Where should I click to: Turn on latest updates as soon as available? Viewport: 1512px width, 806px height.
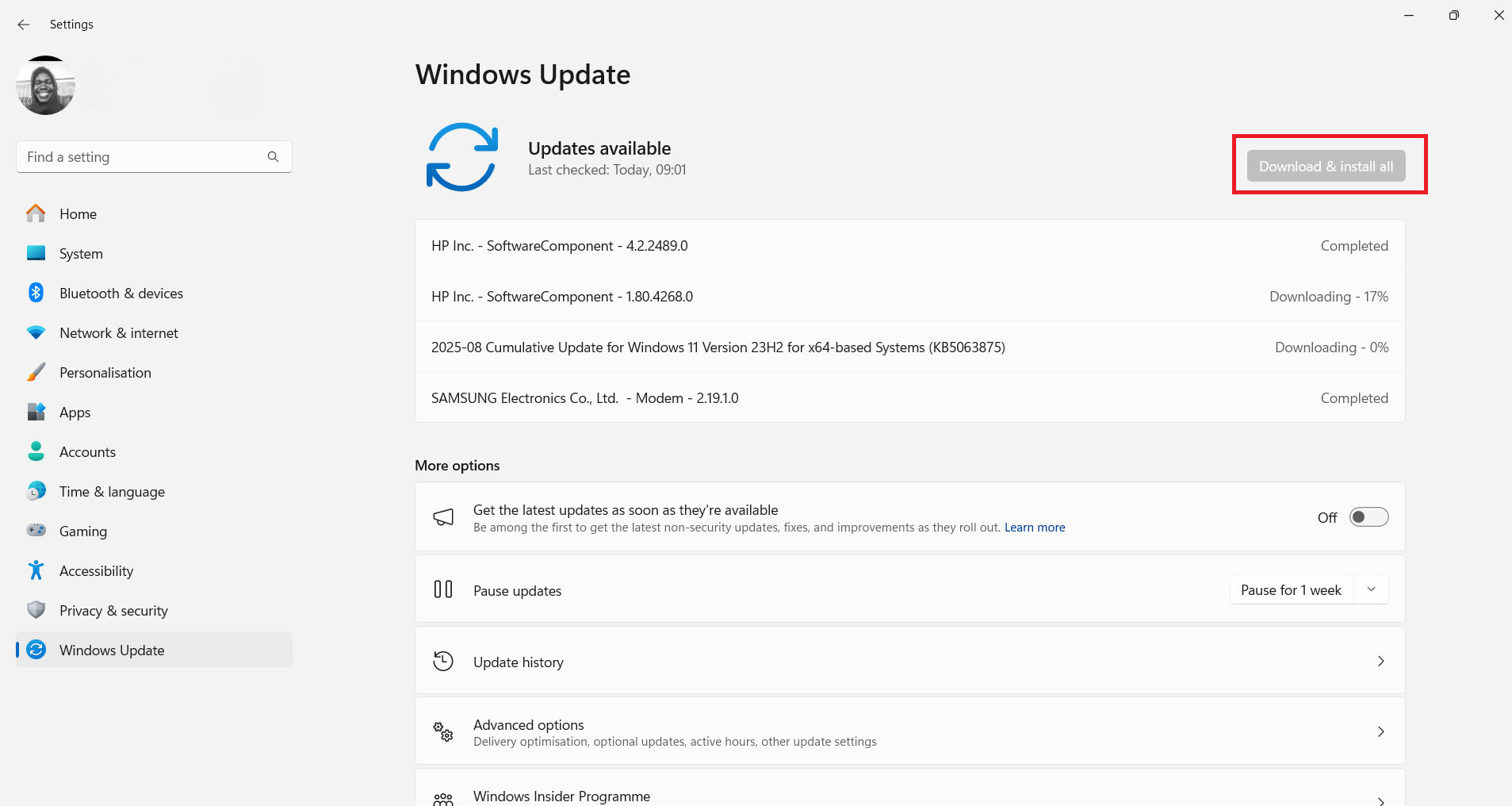coord(1368,516)
